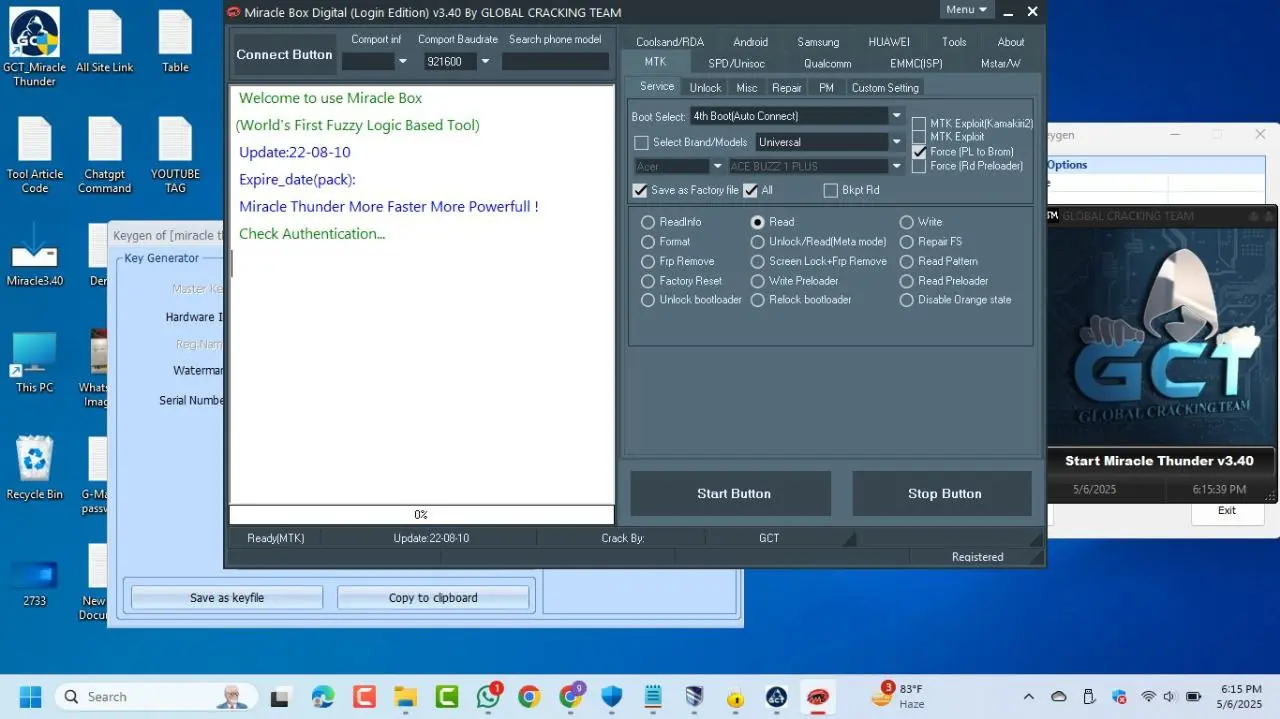1280x719 pixels.
Task: Enable Force (Rd Preloader) checkbox
Action: [x=919, y=166]
